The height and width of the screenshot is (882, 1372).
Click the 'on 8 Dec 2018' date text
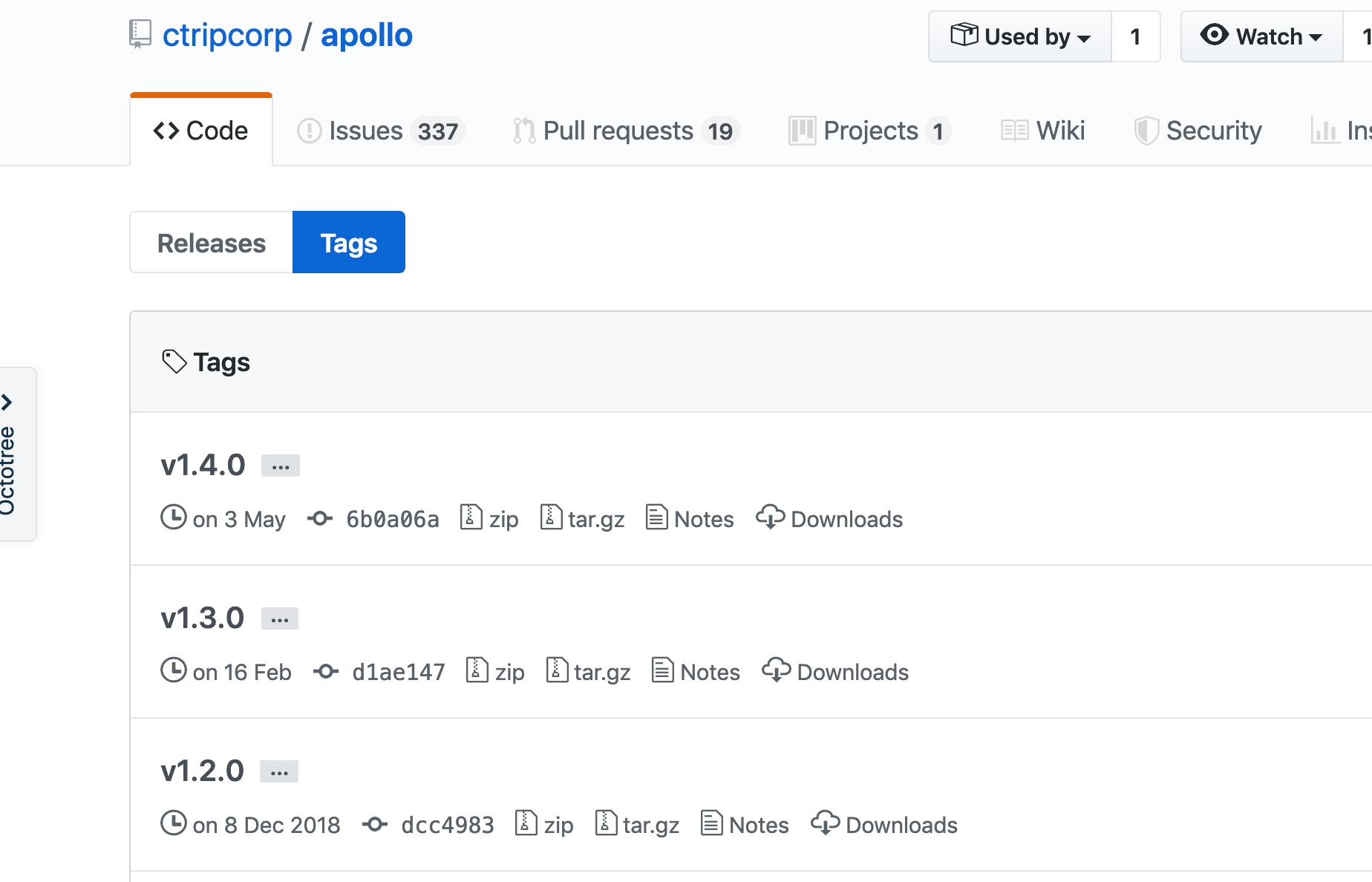(267, 825)
